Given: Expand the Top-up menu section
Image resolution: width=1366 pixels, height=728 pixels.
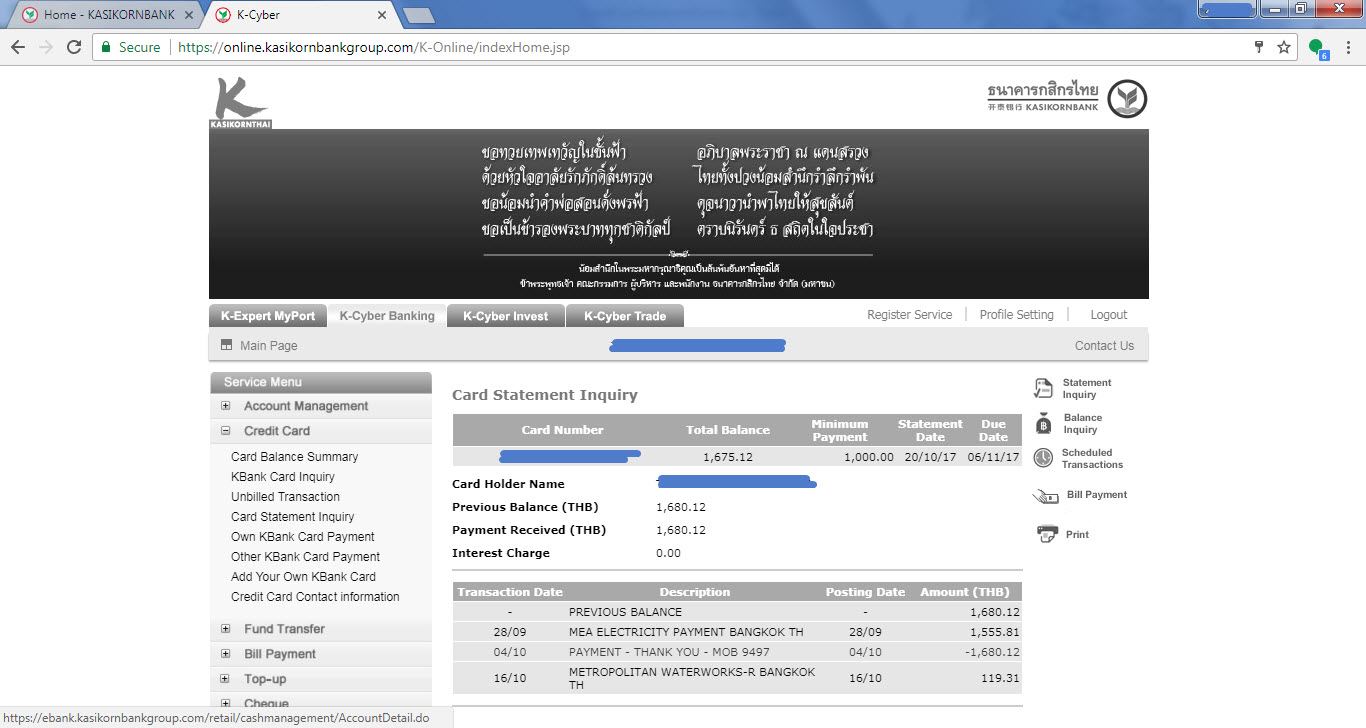Looking at the screenshot, I should pyautogui.click(x=226, y=679).
